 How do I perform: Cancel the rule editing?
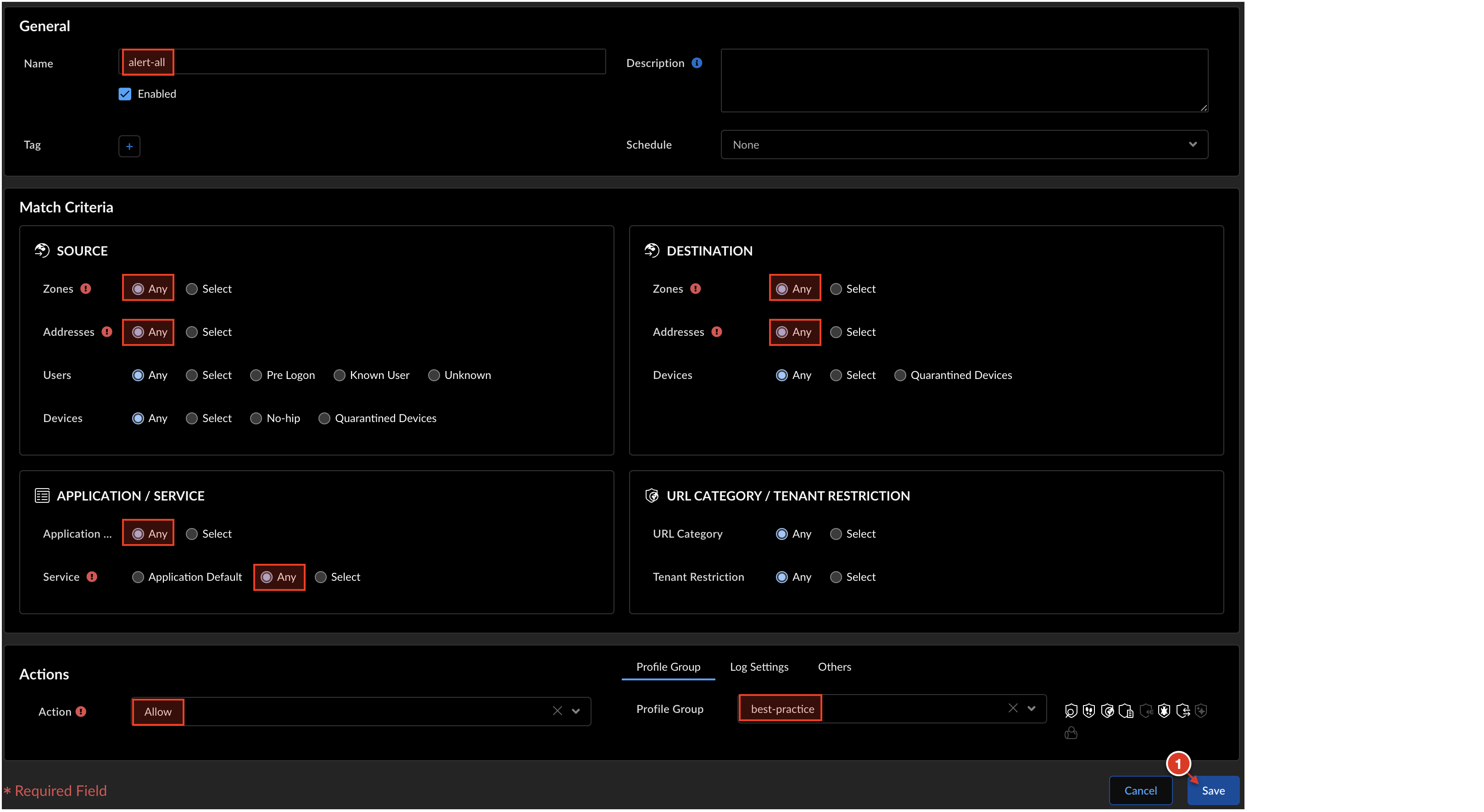[x=1140, y=790]
